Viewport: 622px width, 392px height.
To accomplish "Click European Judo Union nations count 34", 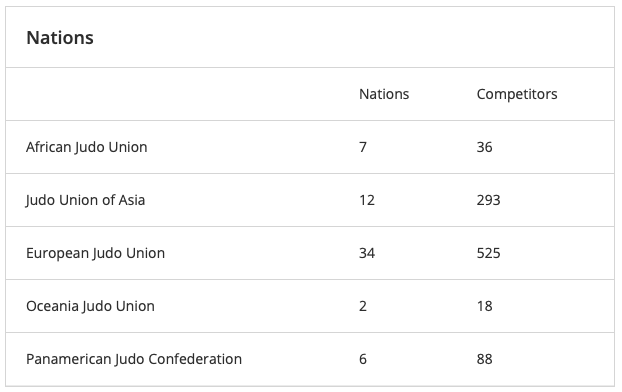I will [367, 253].
